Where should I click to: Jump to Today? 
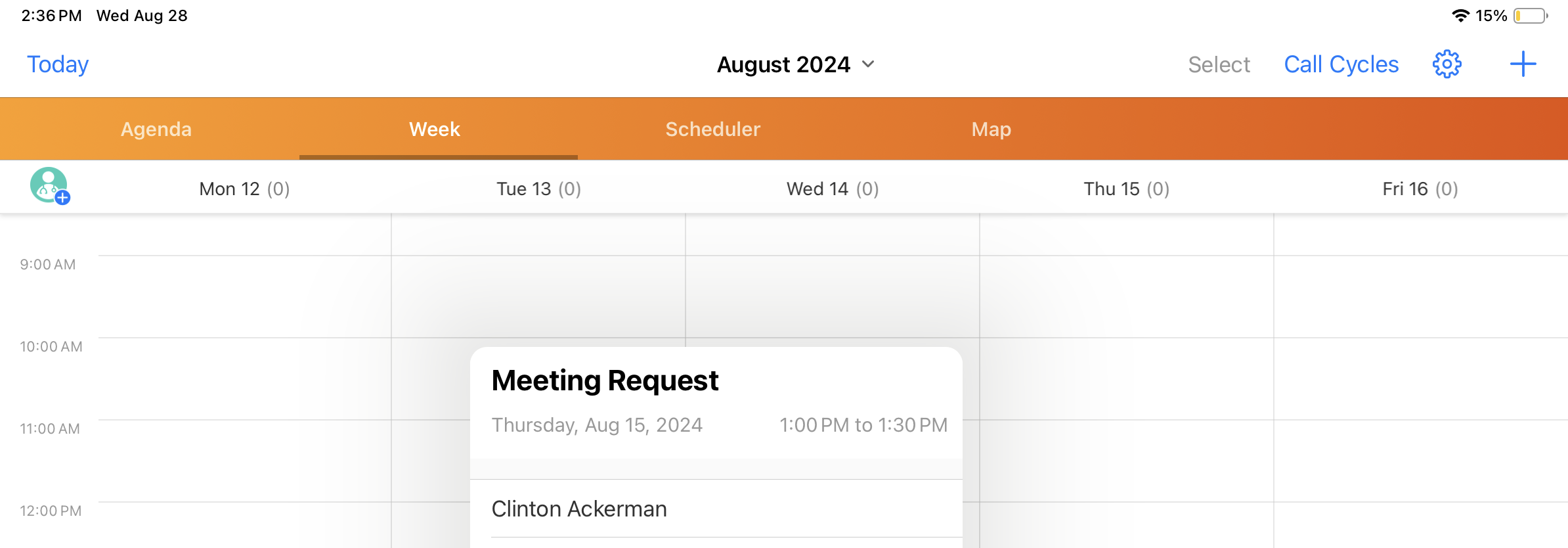tap(58, 64)
